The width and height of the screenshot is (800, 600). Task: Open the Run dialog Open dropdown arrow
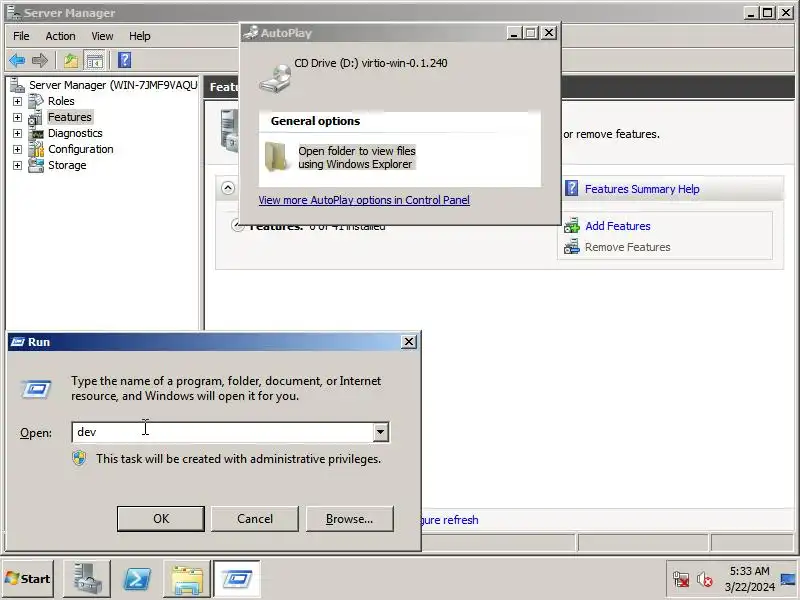tap(380, 432)
